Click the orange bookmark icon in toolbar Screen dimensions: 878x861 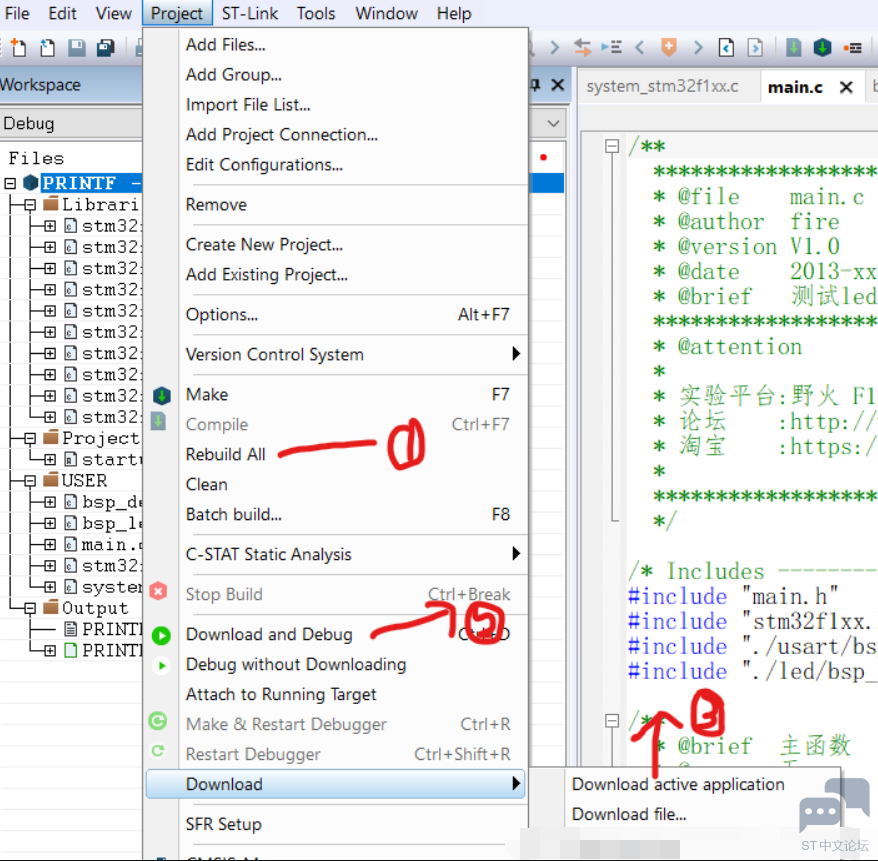[668, 47]
